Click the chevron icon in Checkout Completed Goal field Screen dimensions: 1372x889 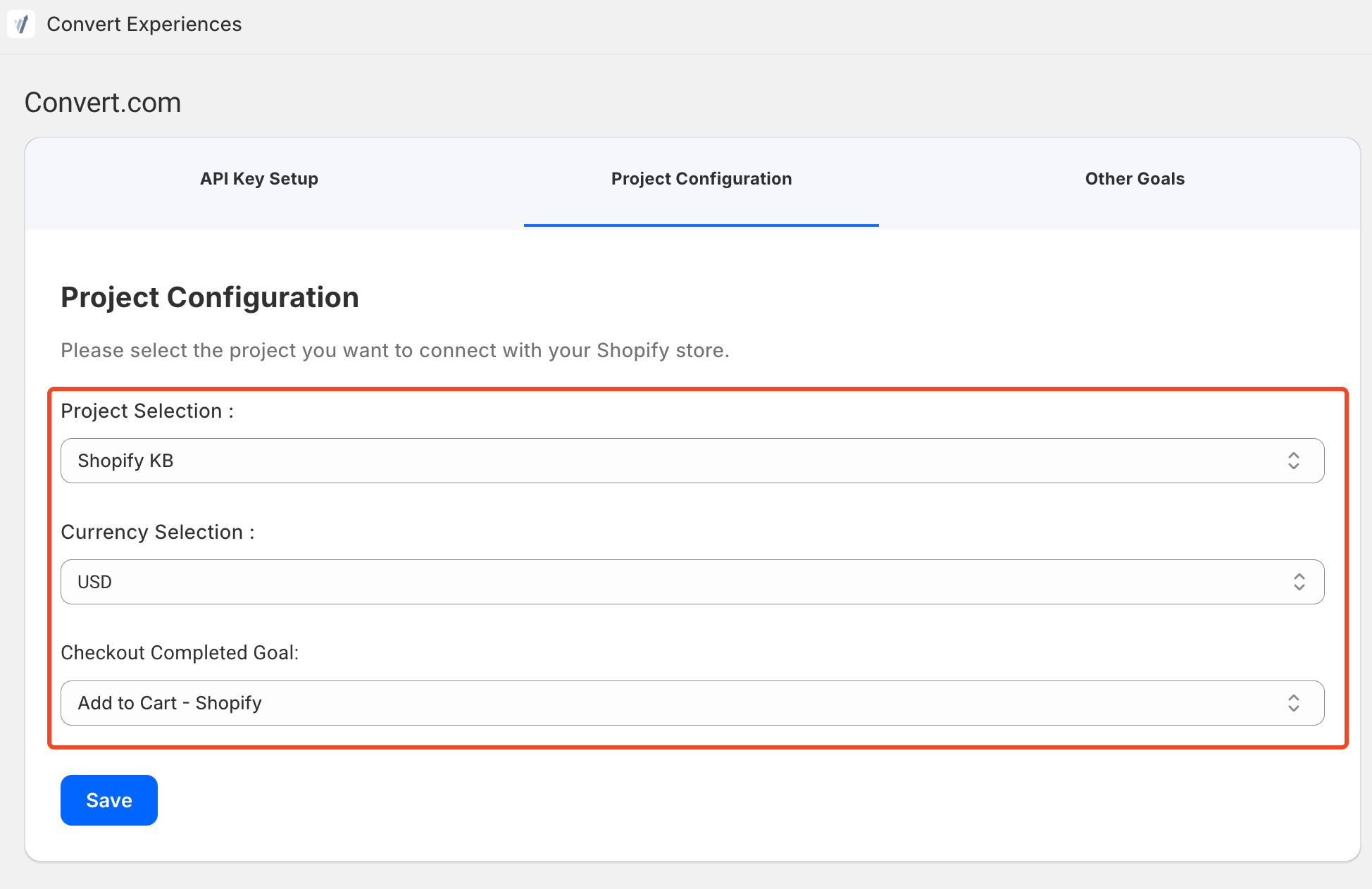1293,703
